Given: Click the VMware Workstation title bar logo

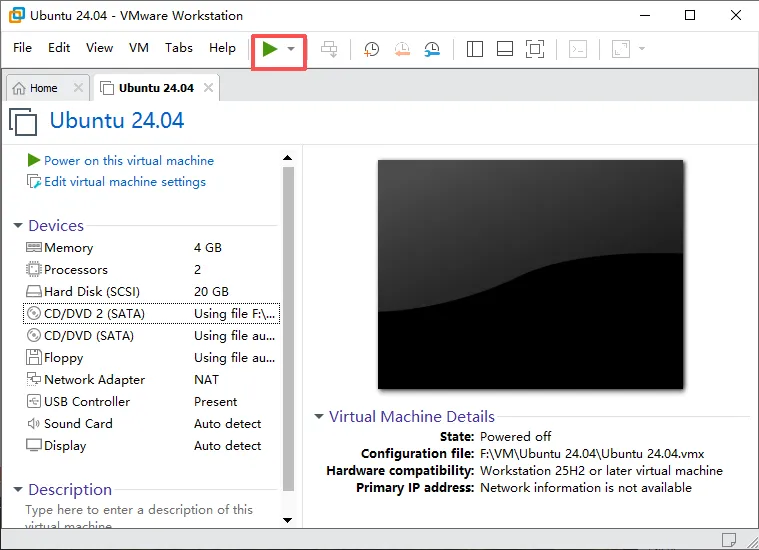Looking at the screenshot, I should click(x=16, y=15).
